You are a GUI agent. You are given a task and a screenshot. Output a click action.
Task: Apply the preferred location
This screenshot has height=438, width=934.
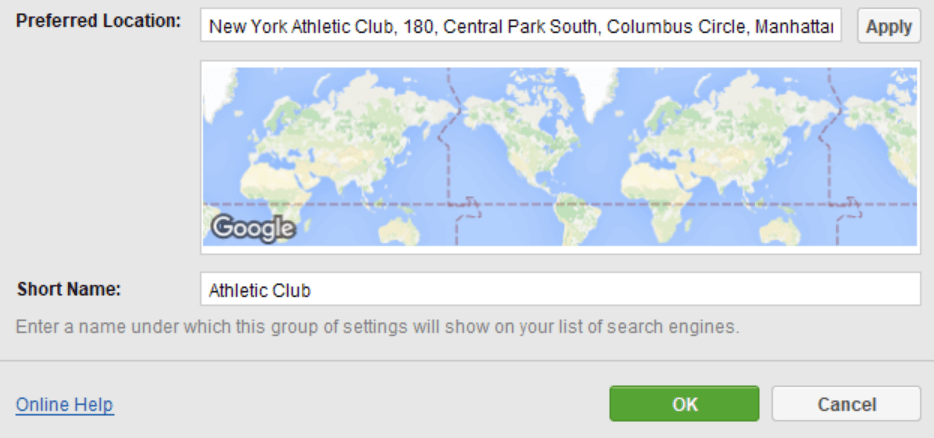(x=889, y=26)
